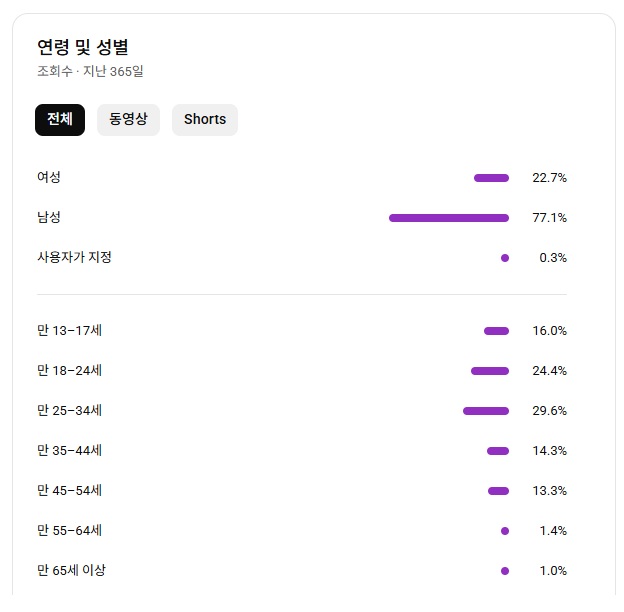Click the 여성 gender label
This screenshot has height=612, width=624.
(49, 178)
